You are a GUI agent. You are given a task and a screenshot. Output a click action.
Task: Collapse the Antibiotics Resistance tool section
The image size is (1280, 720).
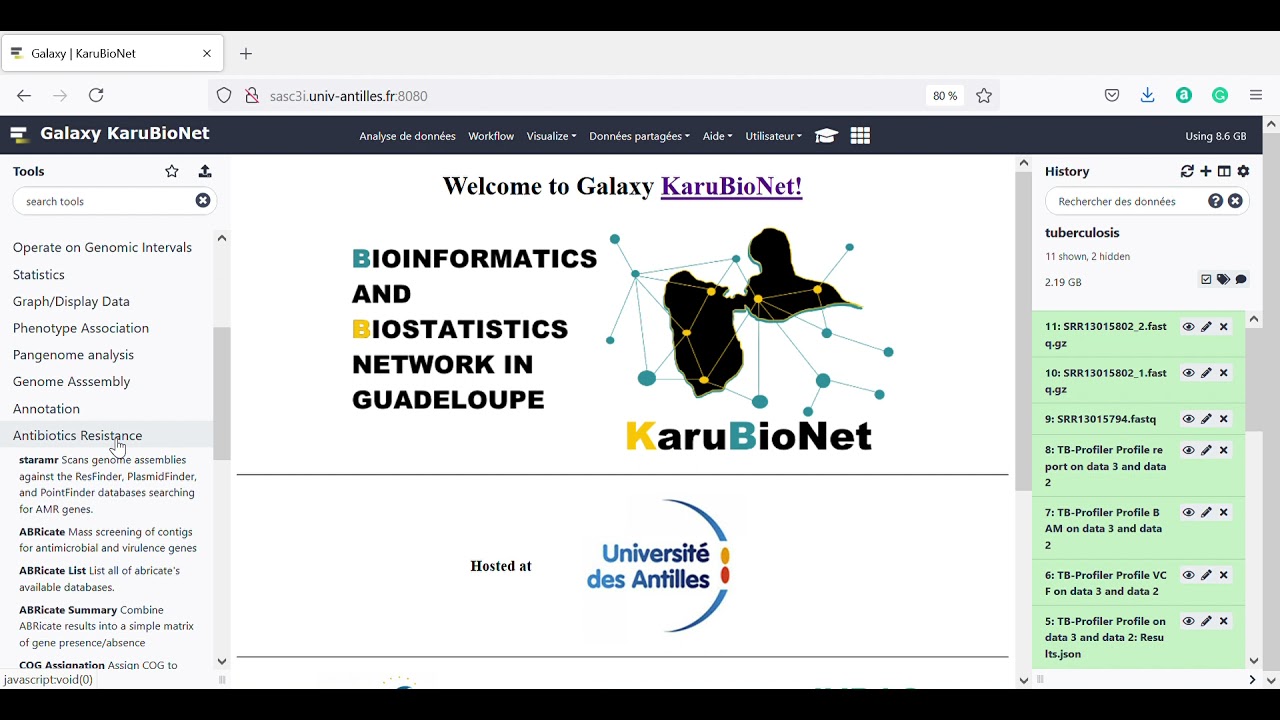click(x=77, y=435)
